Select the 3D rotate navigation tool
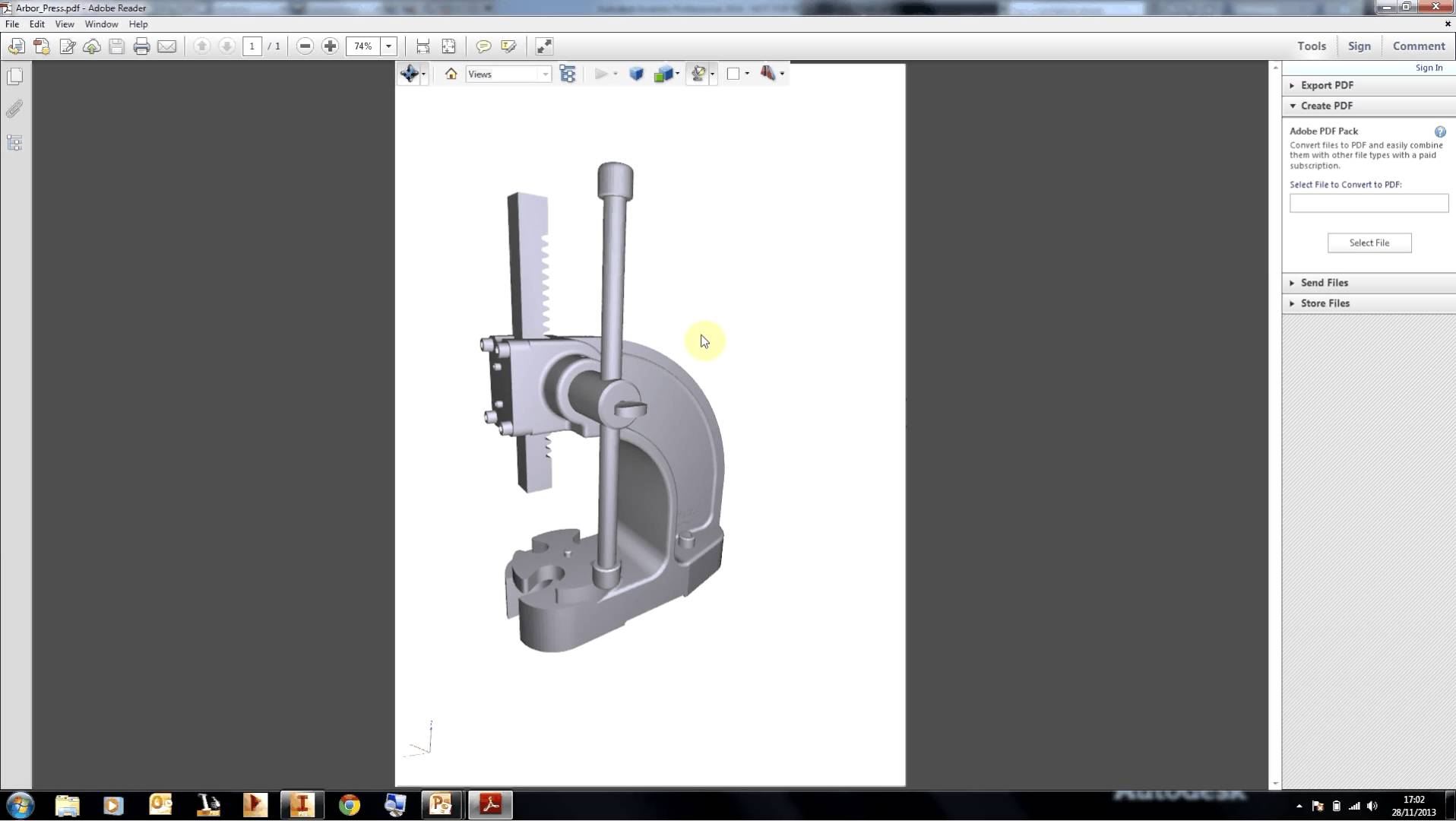This screenshot has width=1456, height=821. (x=409, y=74)
